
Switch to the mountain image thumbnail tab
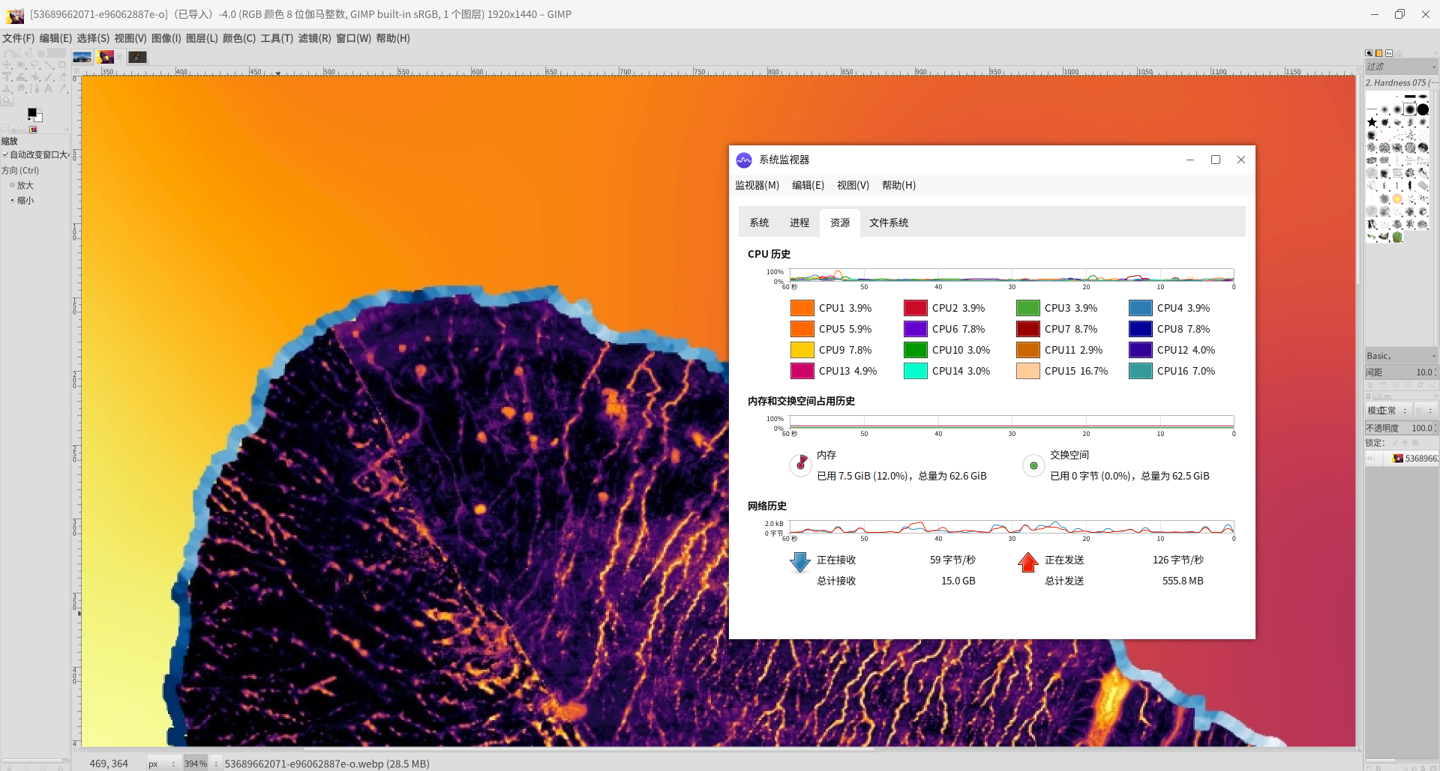click(82, 57)
